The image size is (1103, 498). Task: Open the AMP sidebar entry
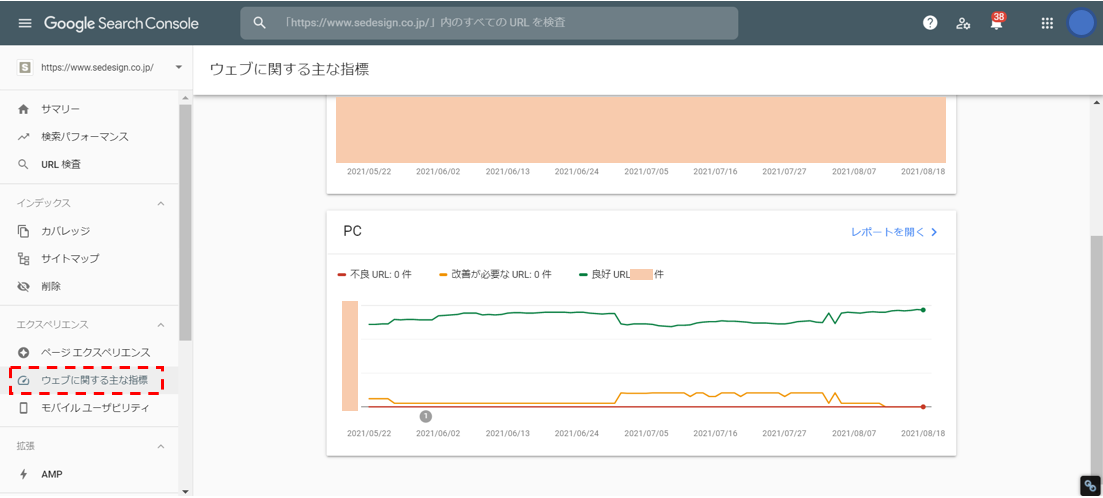click(89, 474)
